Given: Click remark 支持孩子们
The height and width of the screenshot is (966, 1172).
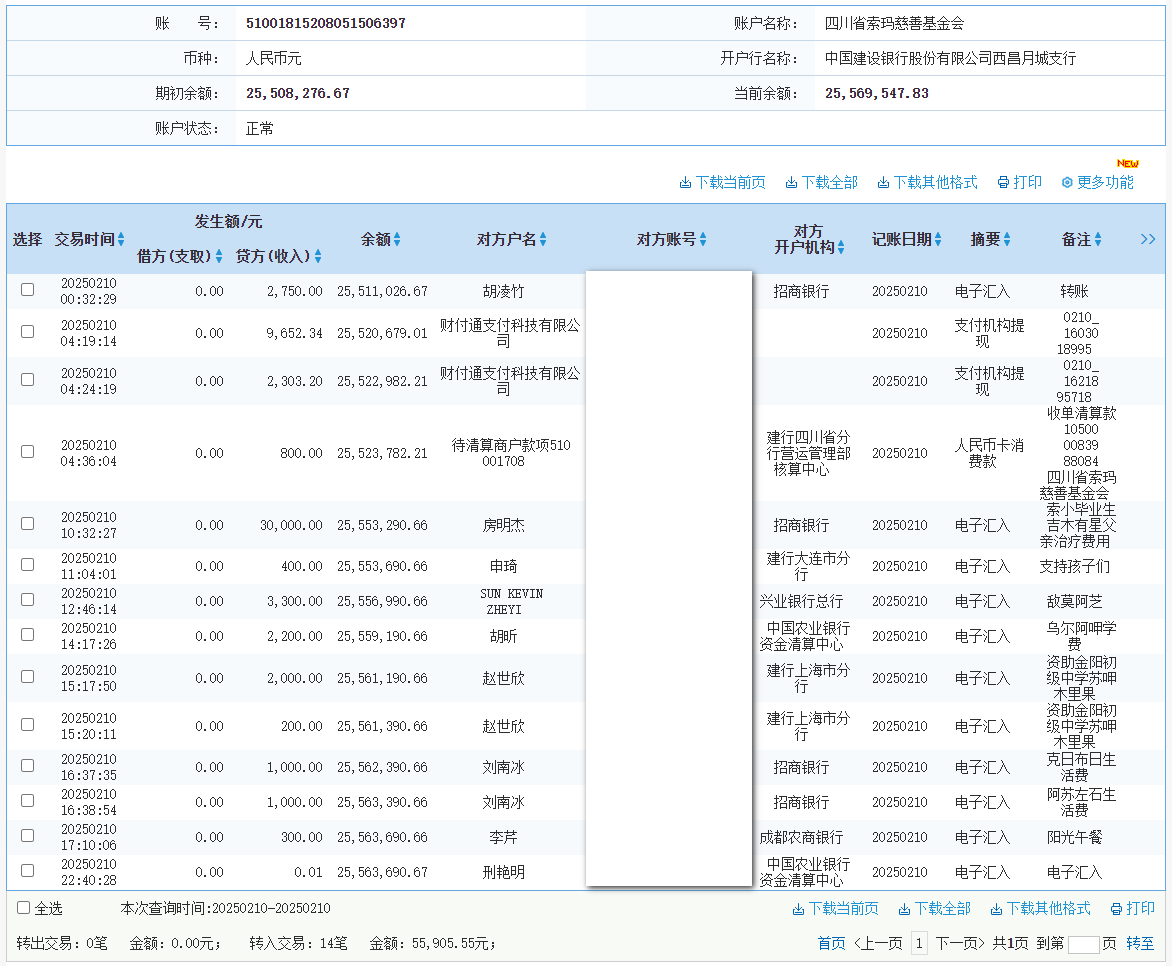Looking at the screenshot, I should [1075, 567].
